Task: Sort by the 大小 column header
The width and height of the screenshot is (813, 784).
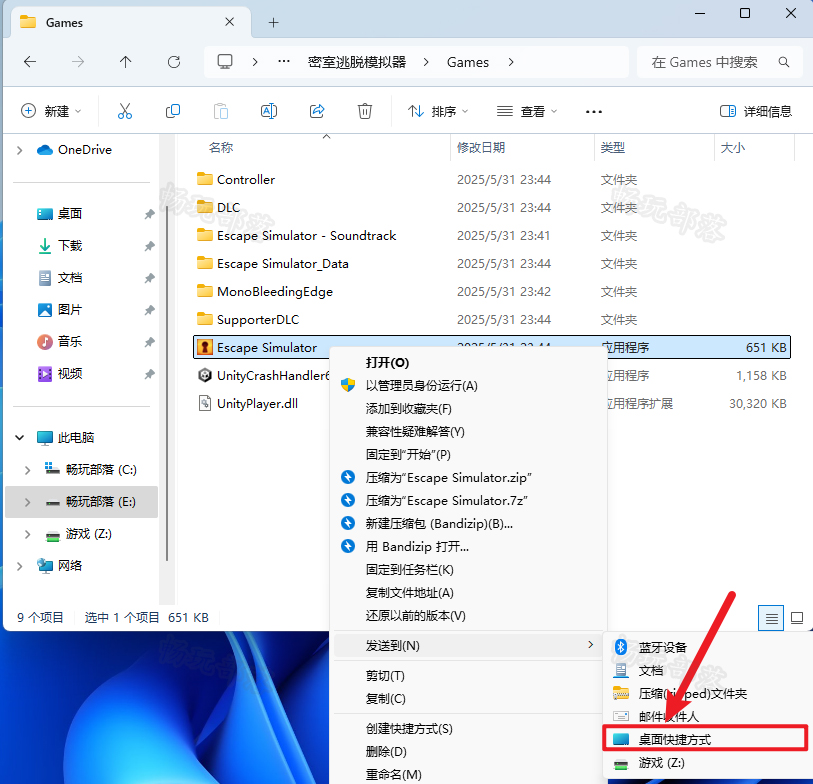Action: [733, 148]
